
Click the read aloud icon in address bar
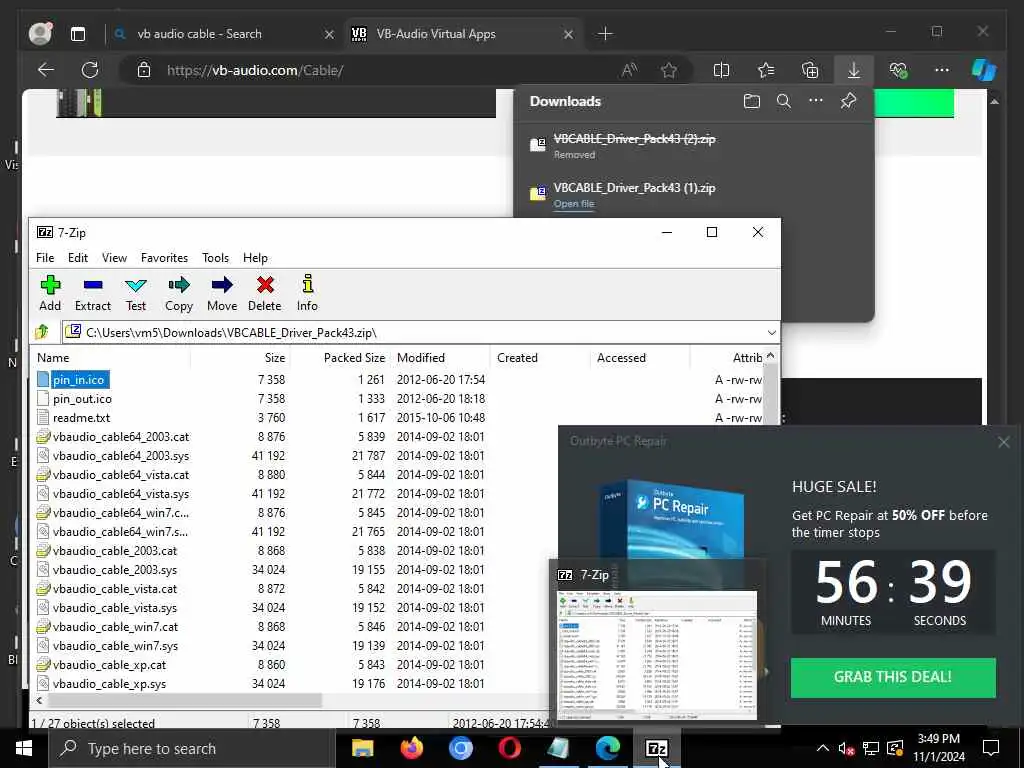click(x=630, y=70)
